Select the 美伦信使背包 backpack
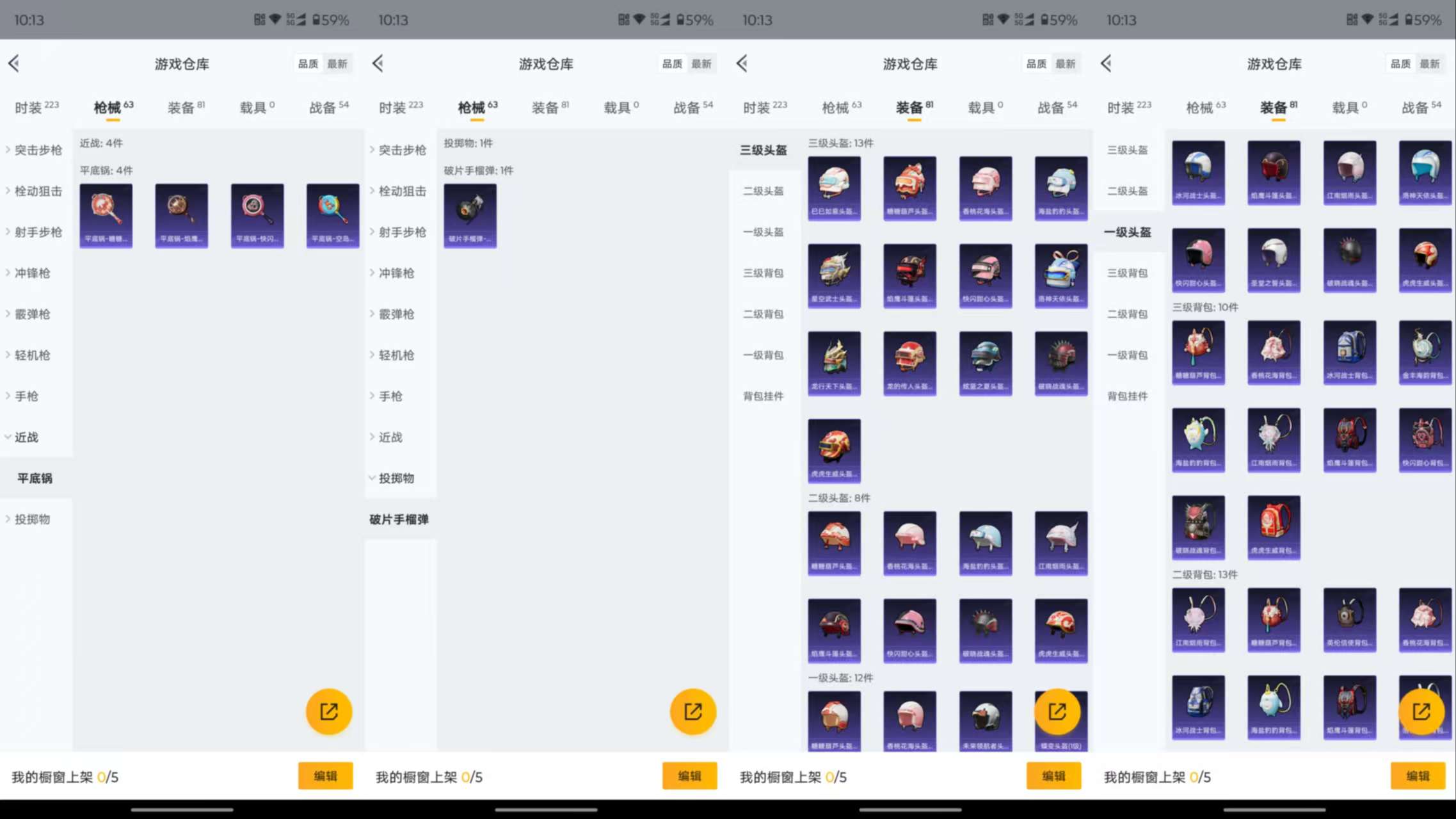This screenshot has width=1456, height=819. coord(1350,620)
